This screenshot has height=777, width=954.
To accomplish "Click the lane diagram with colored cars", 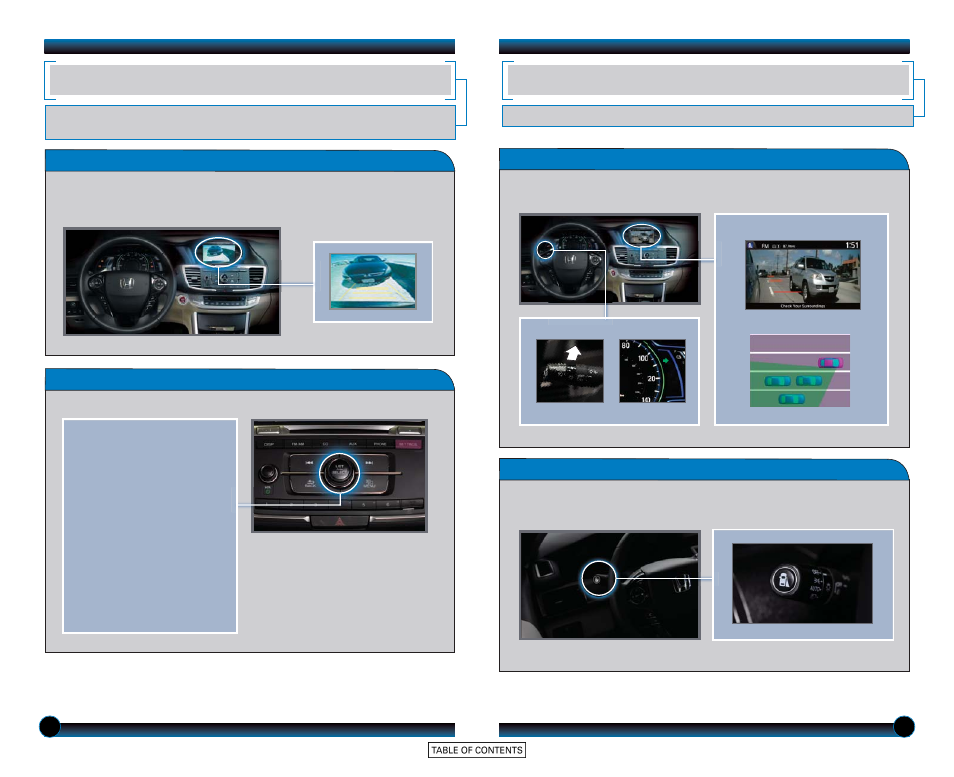I will point(799,371).
